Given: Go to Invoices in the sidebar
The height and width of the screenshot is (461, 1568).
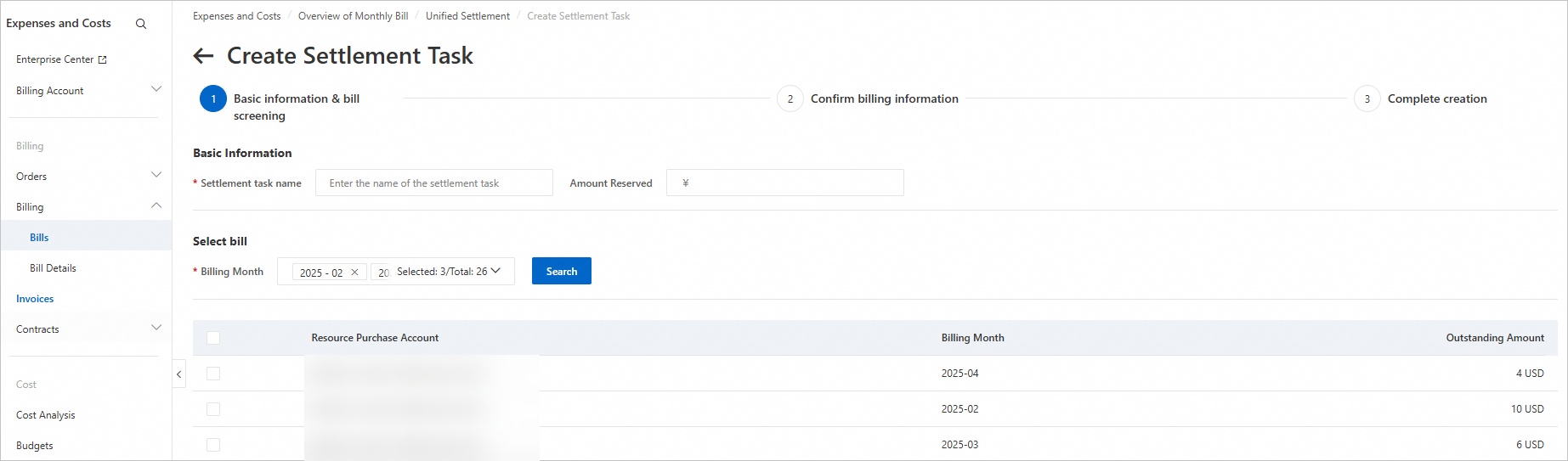Looking at the screenshot, I should click(x=35, y=299).
